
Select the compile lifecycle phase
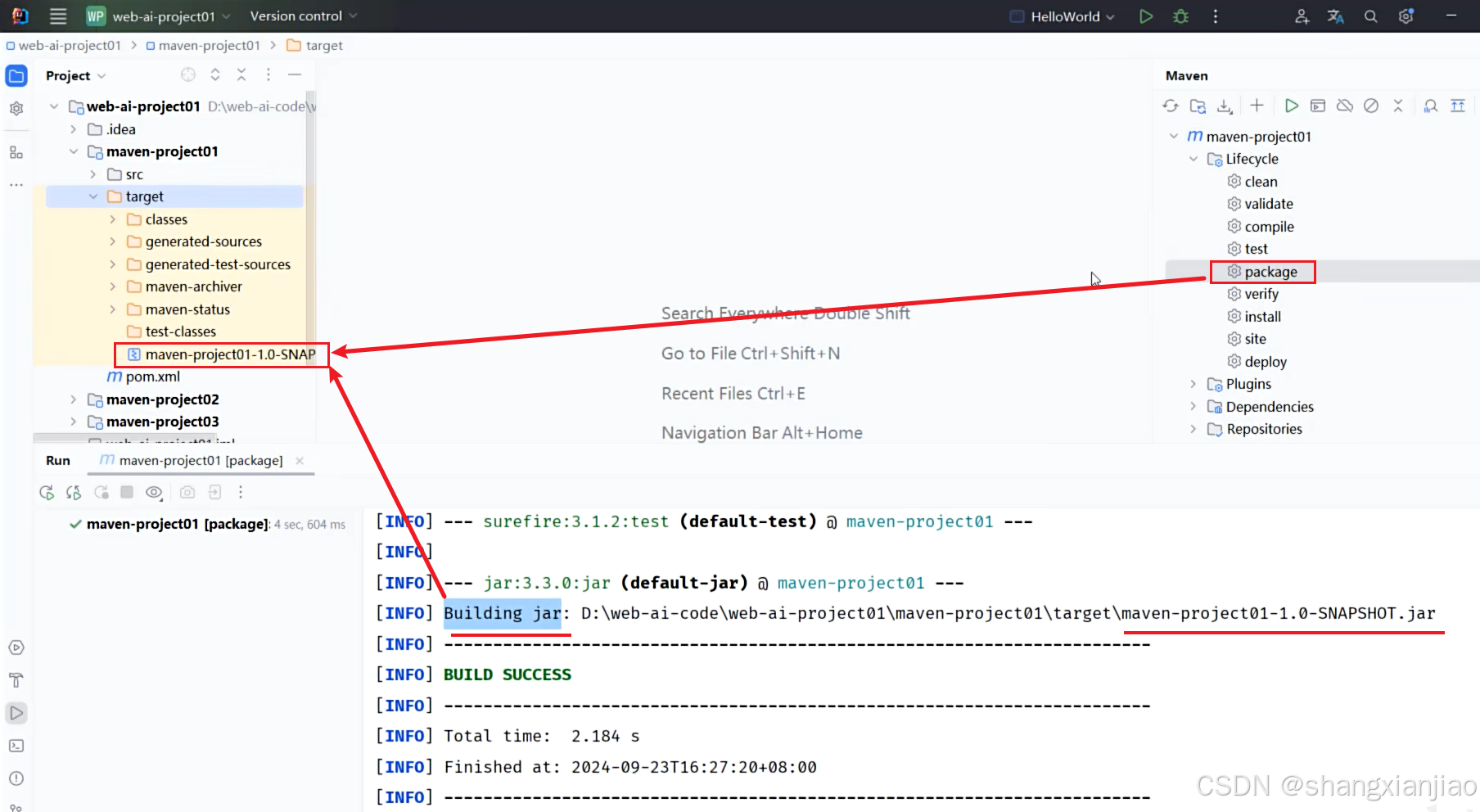click(x=1261, y=227)
